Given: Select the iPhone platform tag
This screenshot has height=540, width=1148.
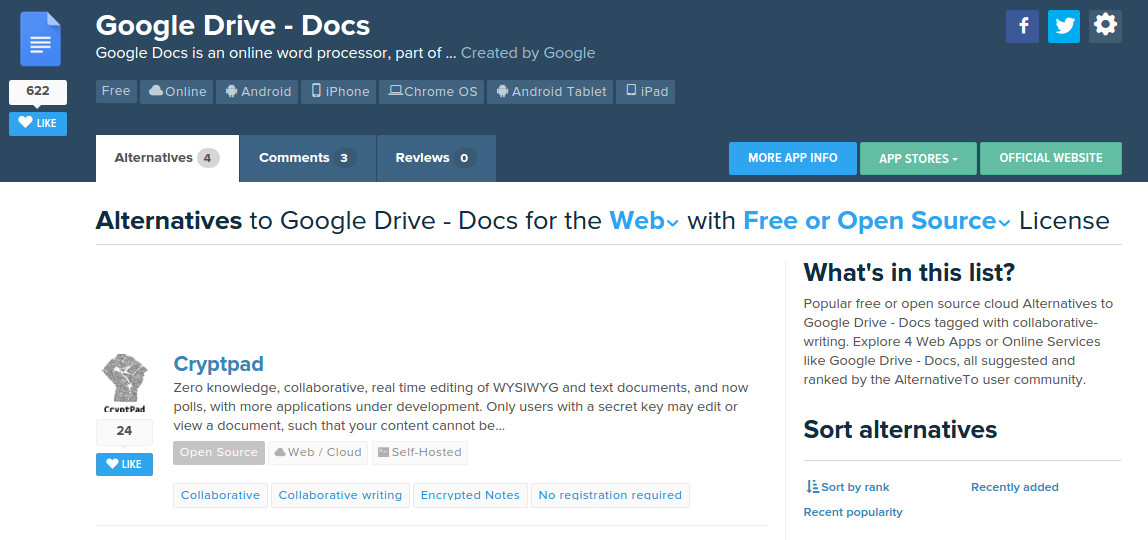Looking at the screenshot, I should click(x=340, y=92).
